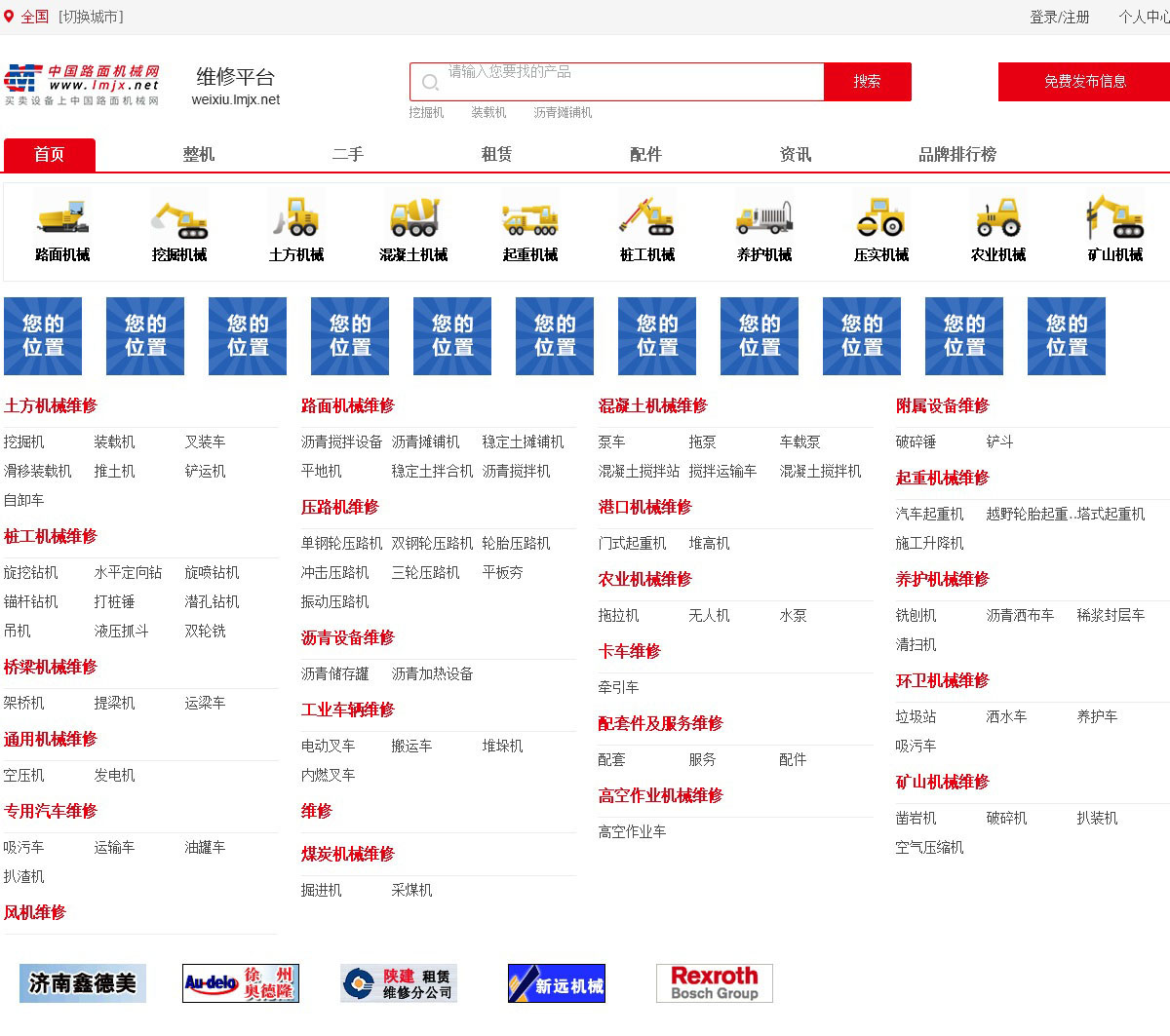Click the 铣刨机 link

click(916, 616)
